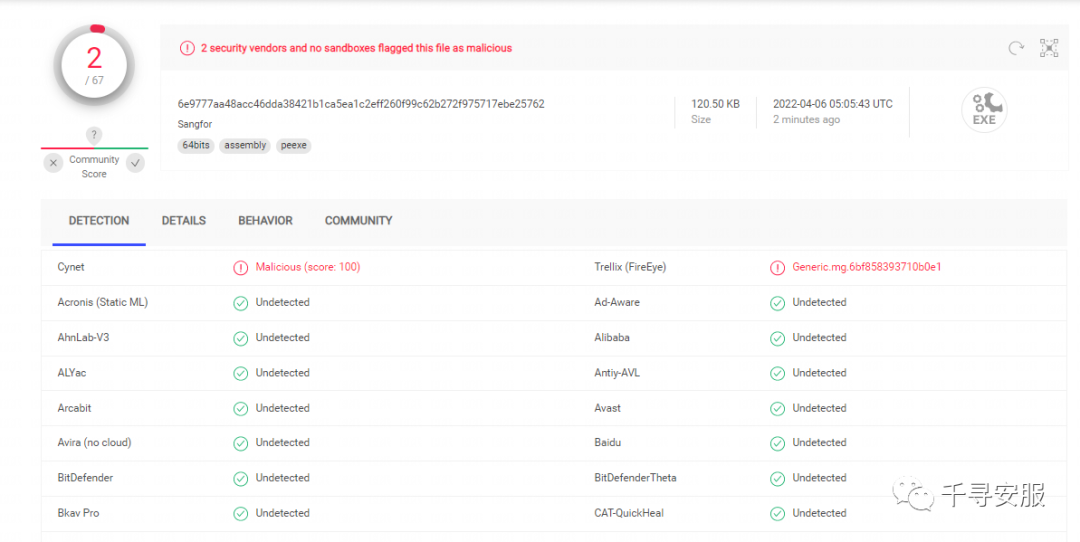Click 'Malicious (score: 100)' result

pyautogui.click(x=308, y=267)
